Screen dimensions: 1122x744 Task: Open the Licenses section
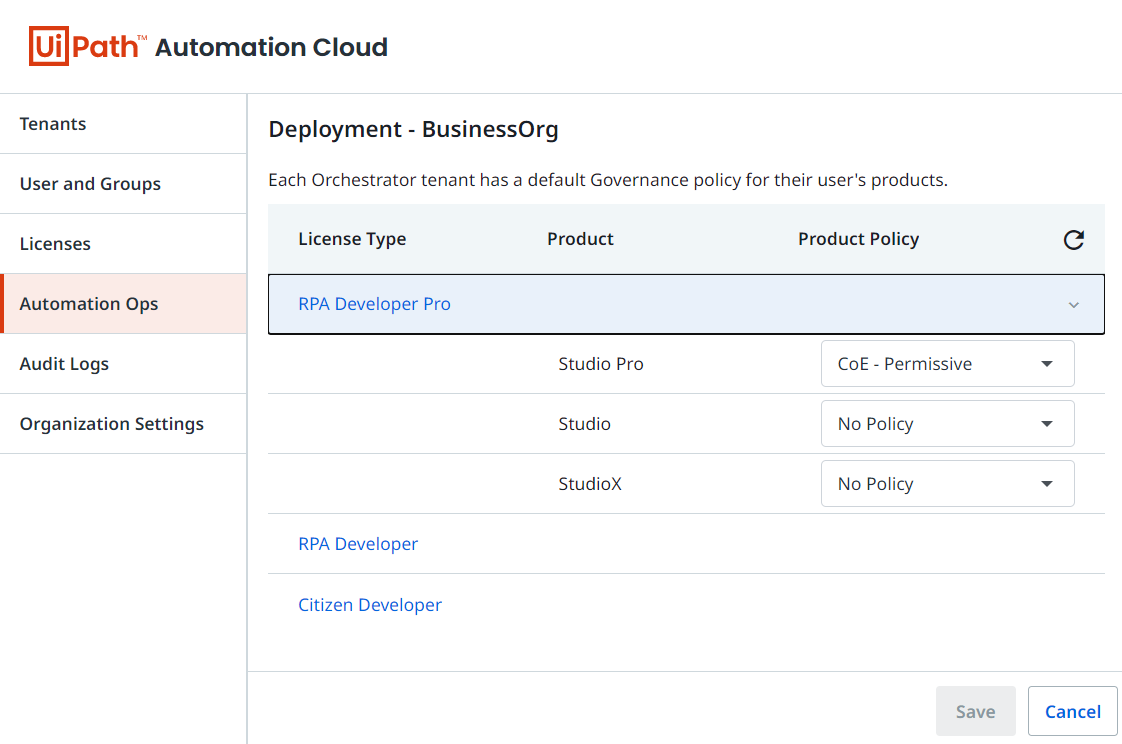[123, 244]
